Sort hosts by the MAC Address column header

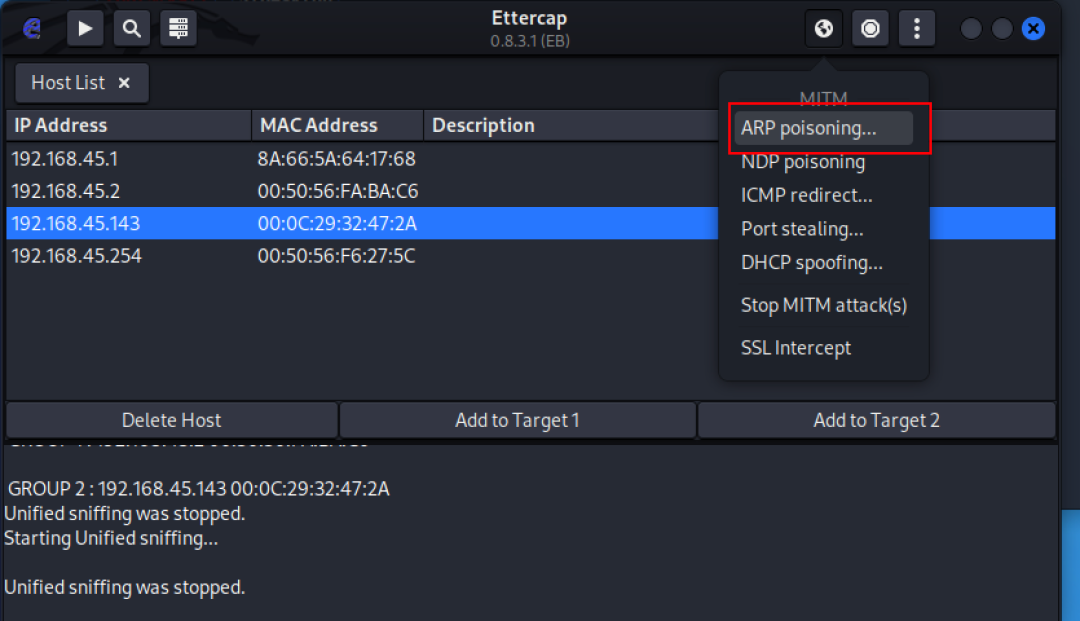318,125
